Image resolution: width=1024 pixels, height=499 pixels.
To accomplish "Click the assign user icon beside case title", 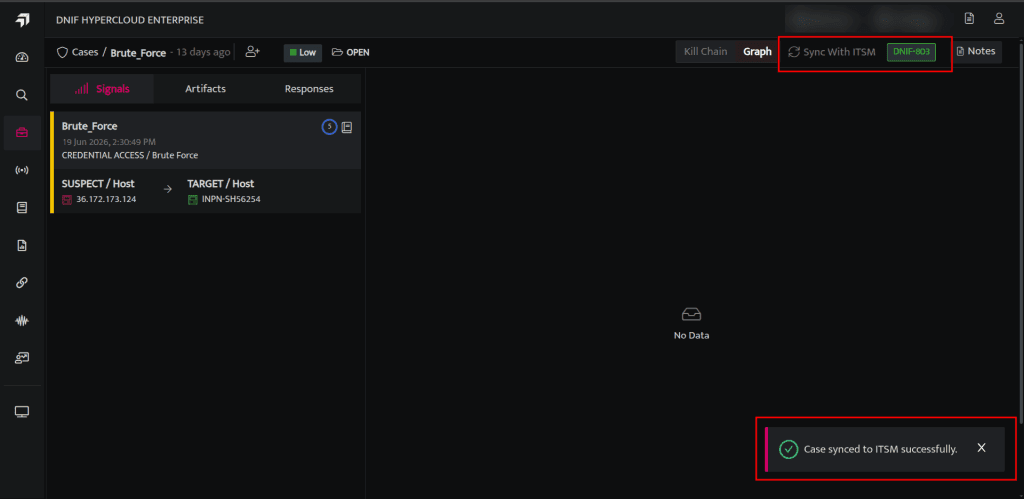I will pyautogui.click(x=252, y=52).
